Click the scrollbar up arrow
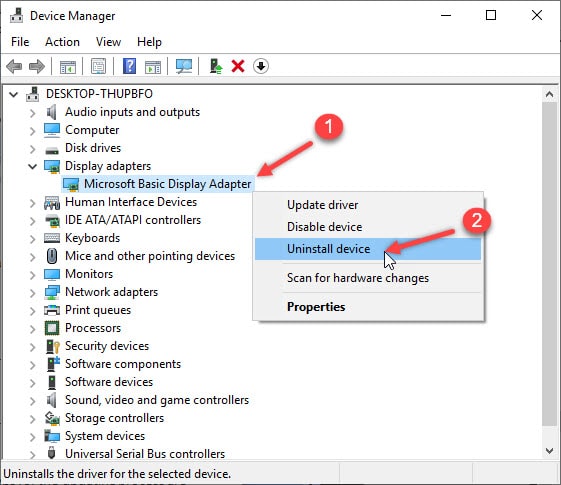The width and height of the screenshot is (561, 485). [550, 94]
